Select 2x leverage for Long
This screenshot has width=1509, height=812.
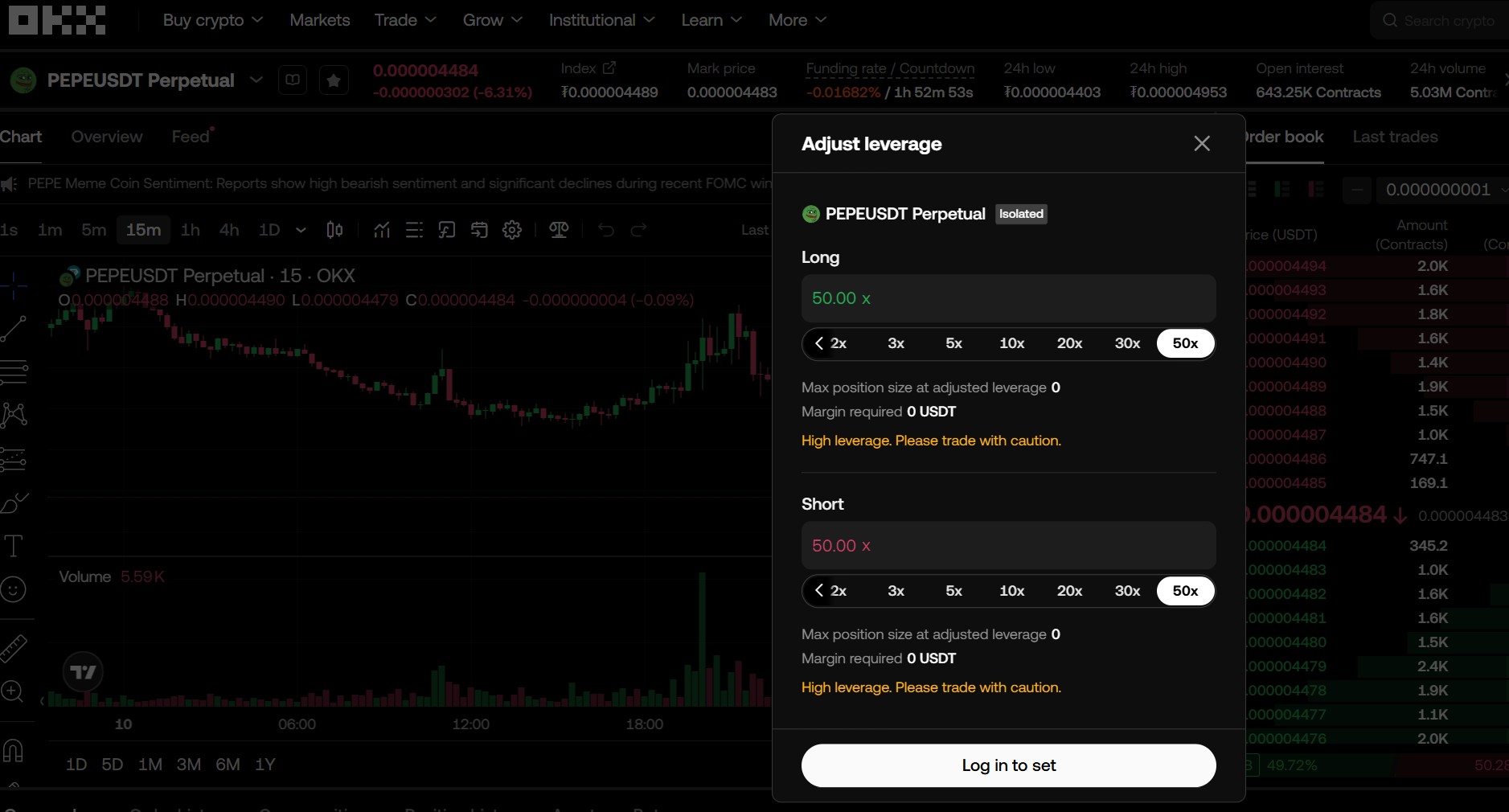(x=838, y=343)
